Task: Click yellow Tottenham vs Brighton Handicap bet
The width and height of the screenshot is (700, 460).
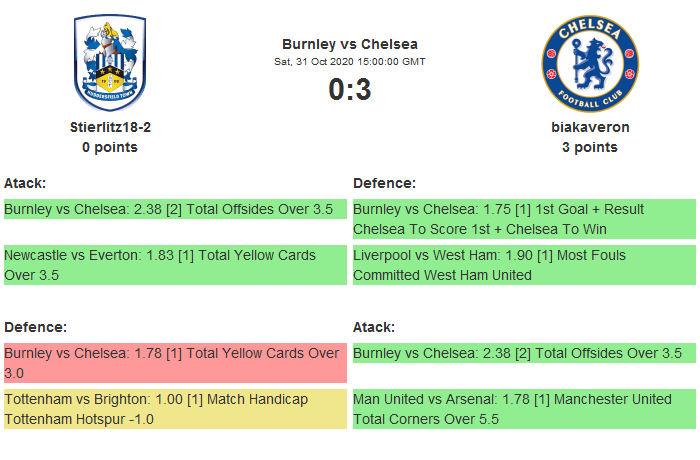Action: coord(175,409)
